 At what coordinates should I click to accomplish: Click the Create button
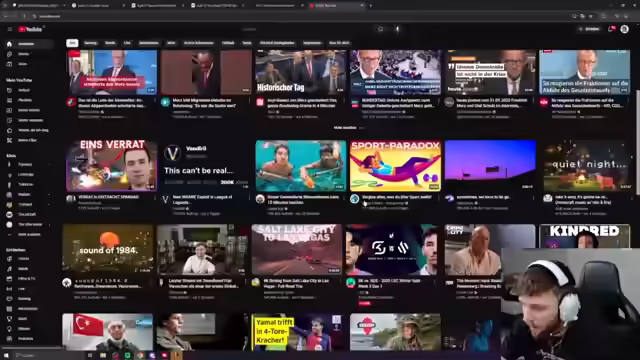click(589, 29)
